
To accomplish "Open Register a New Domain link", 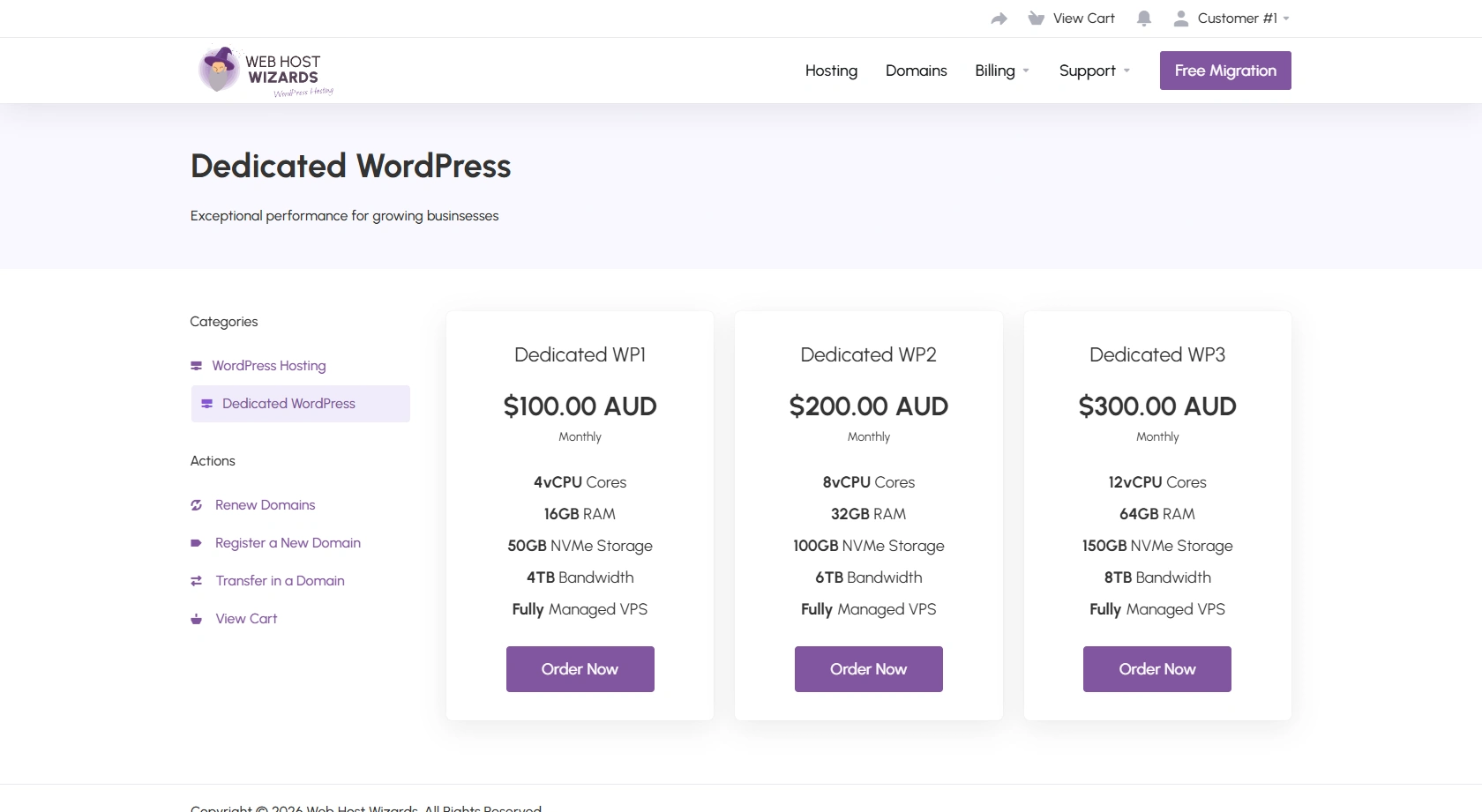I will pyautogui.click(x=288, y=543).
